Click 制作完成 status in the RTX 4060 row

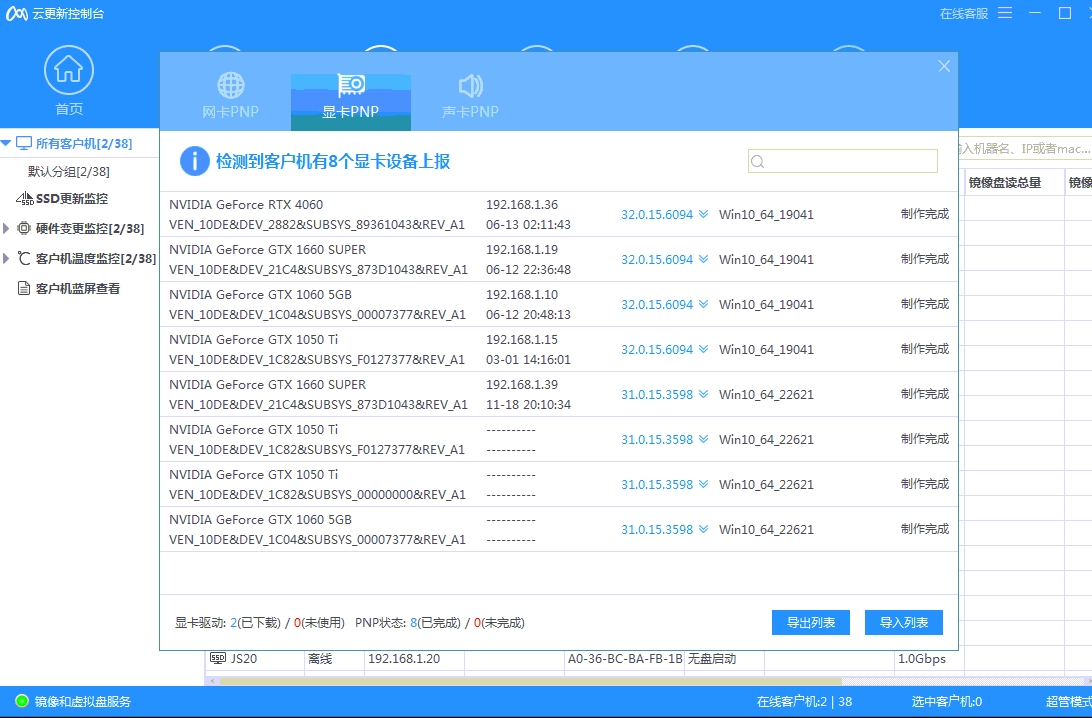click(925, 214)
